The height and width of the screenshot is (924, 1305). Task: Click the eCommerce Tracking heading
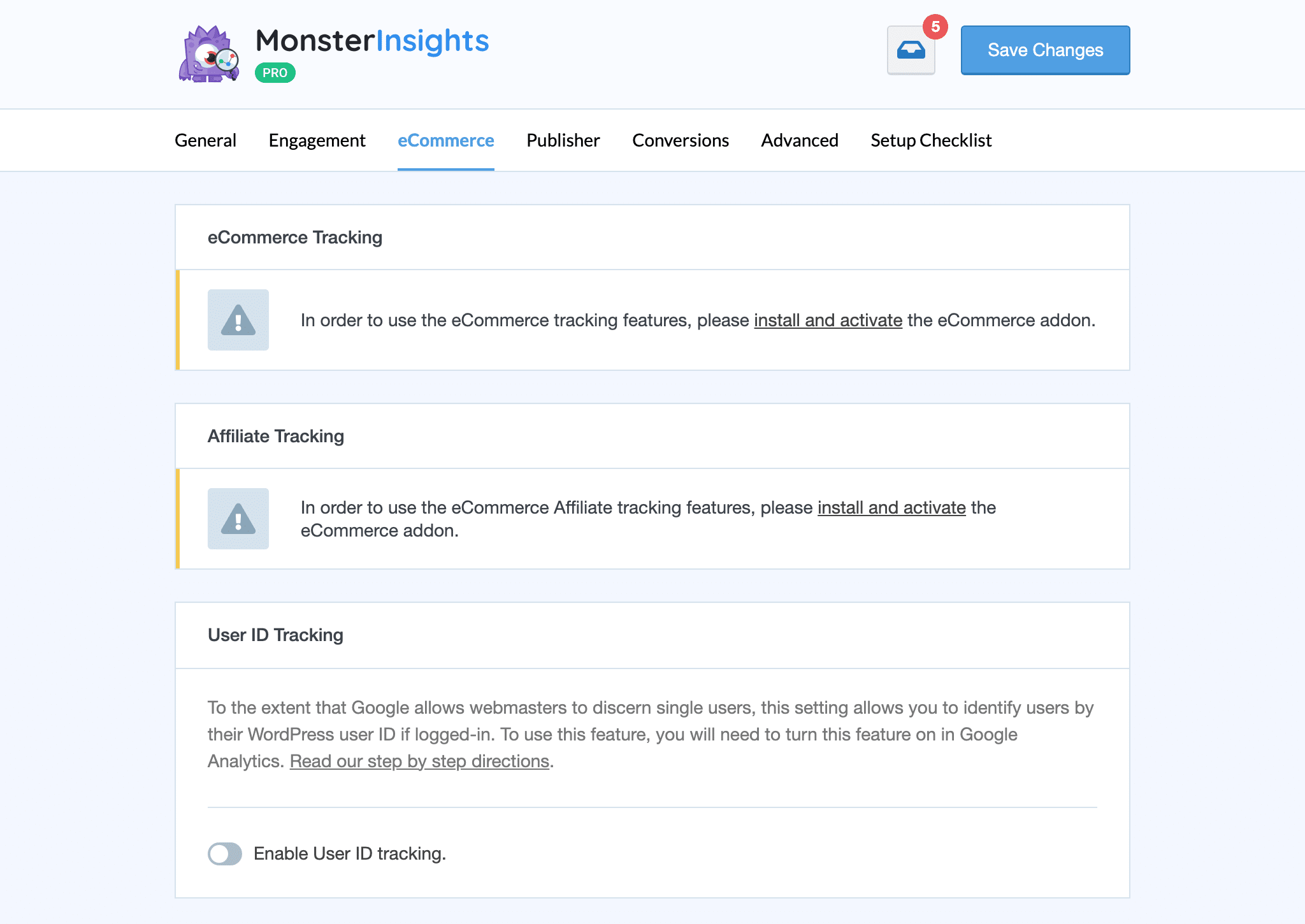point(295,237)
